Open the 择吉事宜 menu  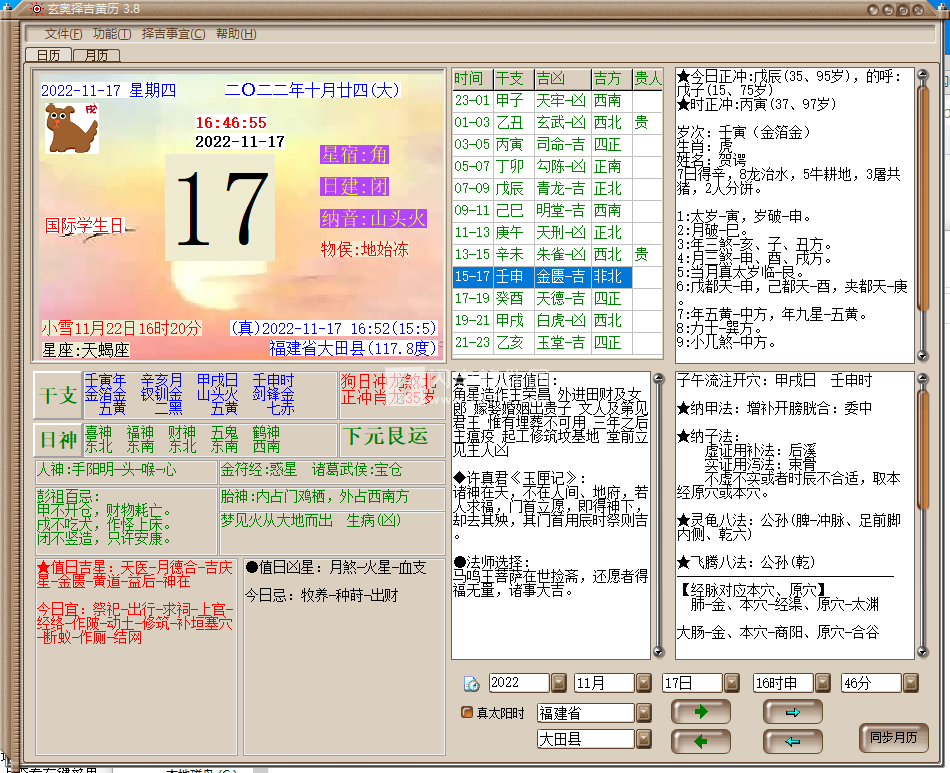click(x=173, y=34)
